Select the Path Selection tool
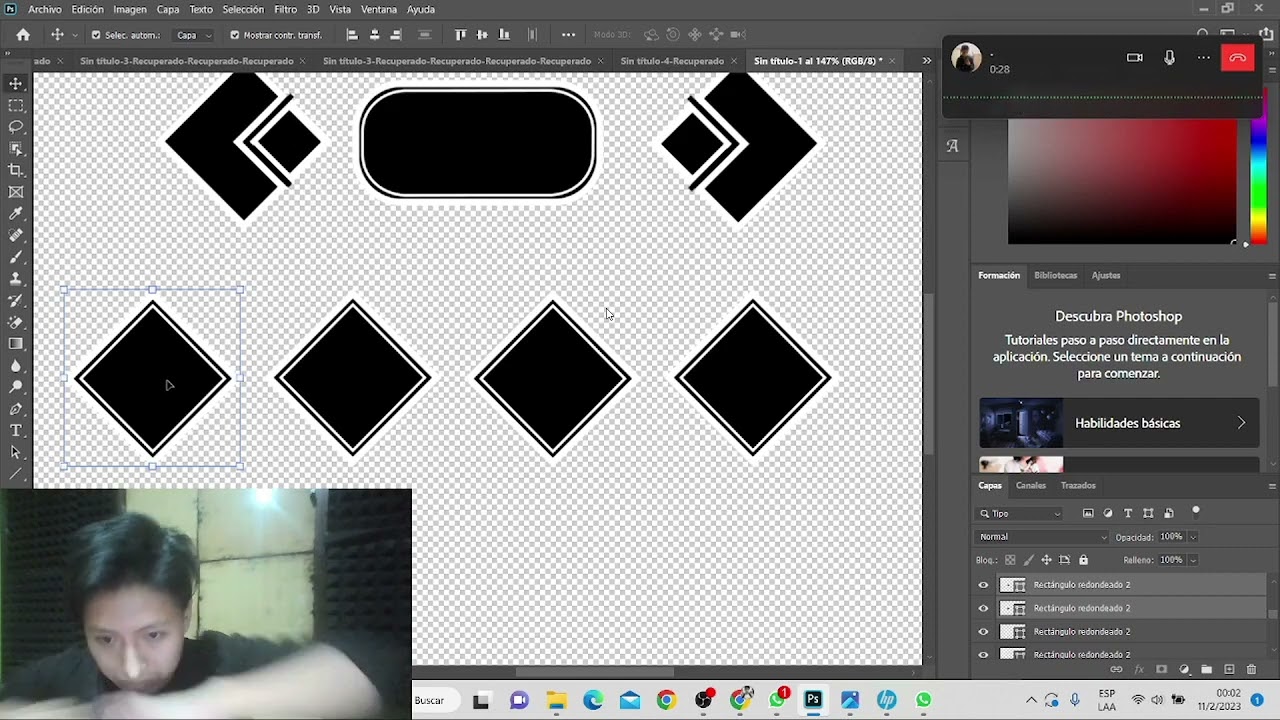This screenshot has height=720, width=1280. tap(16, 452)
